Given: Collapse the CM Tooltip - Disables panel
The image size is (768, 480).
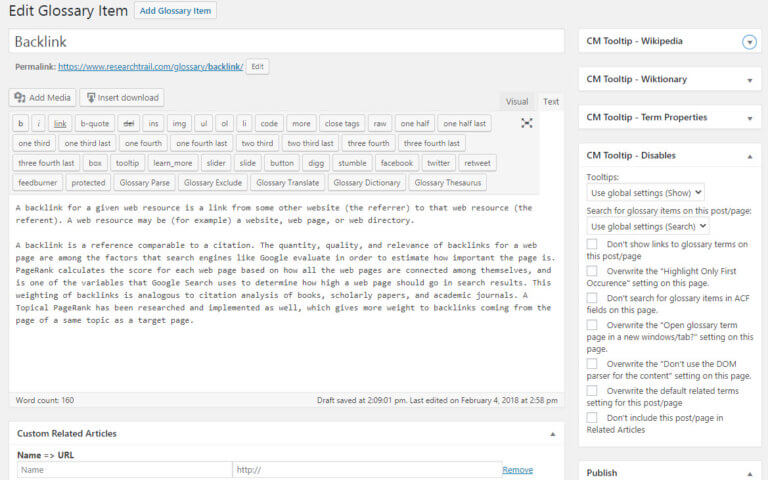Looking at the screenshot, I should 749,156.
